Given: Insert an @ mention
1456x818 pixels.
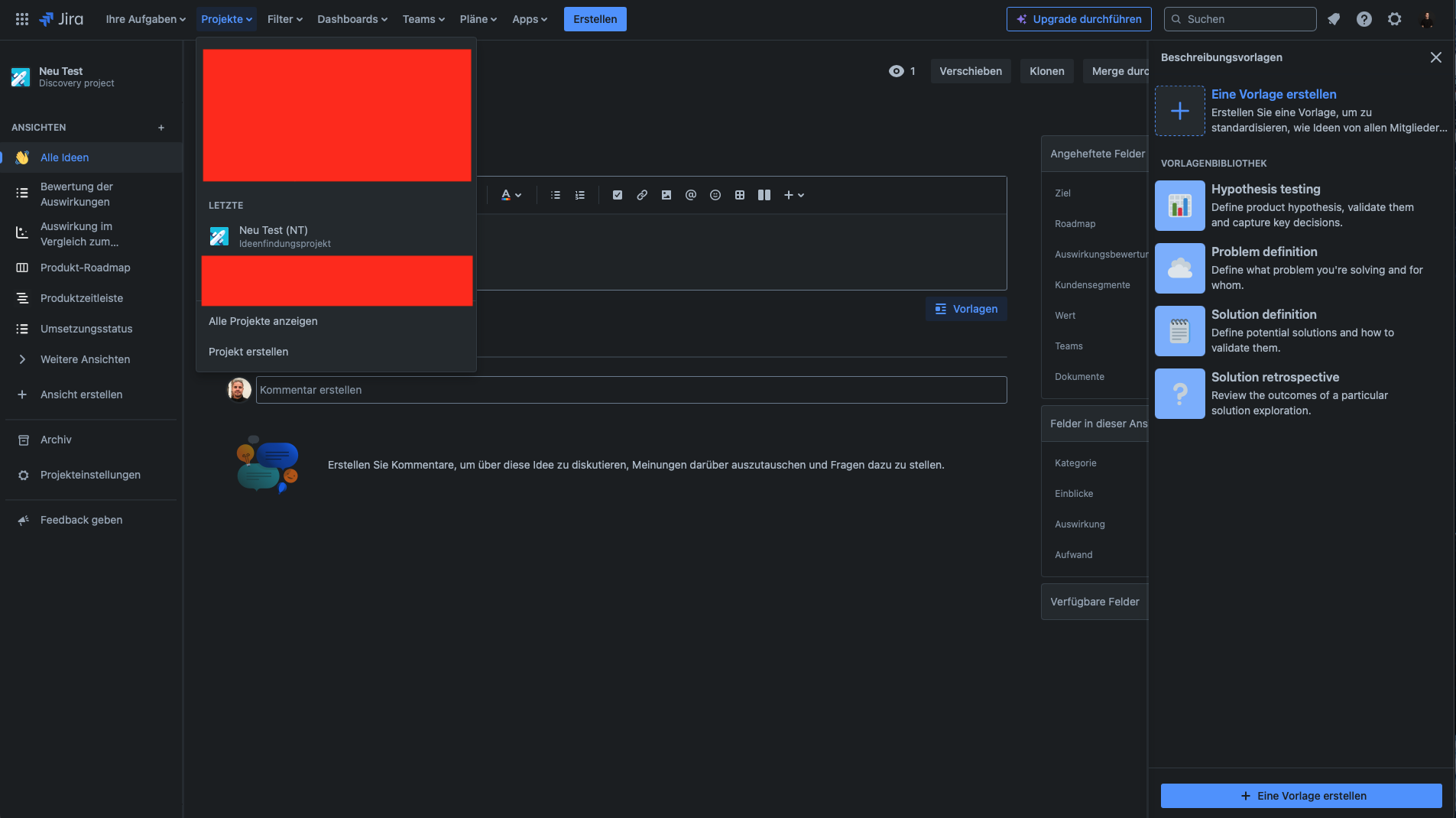Looking at the screenshot, I should click(691, 195).
